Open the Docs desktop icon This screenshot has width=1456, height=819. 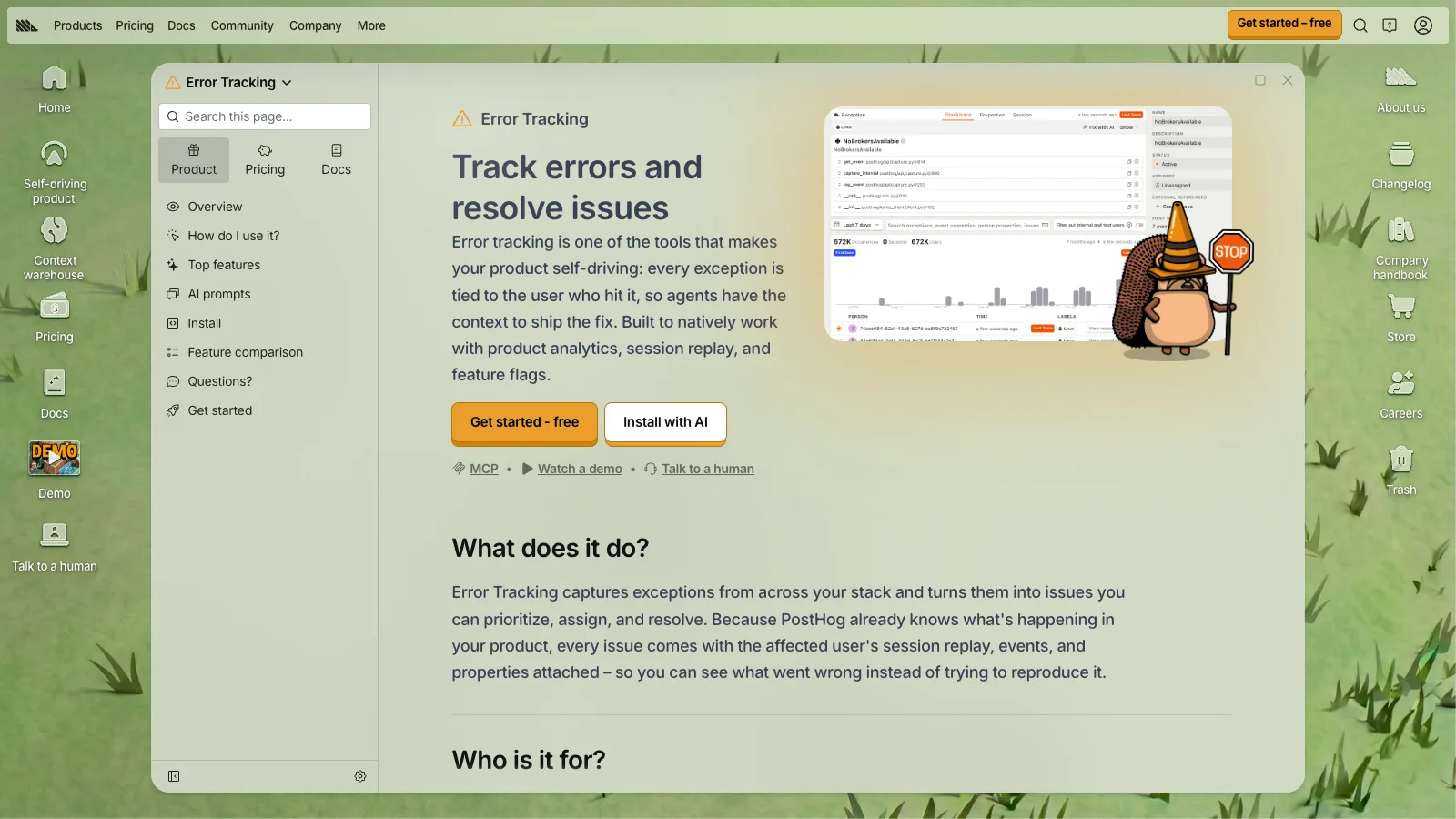pos(55,394)
